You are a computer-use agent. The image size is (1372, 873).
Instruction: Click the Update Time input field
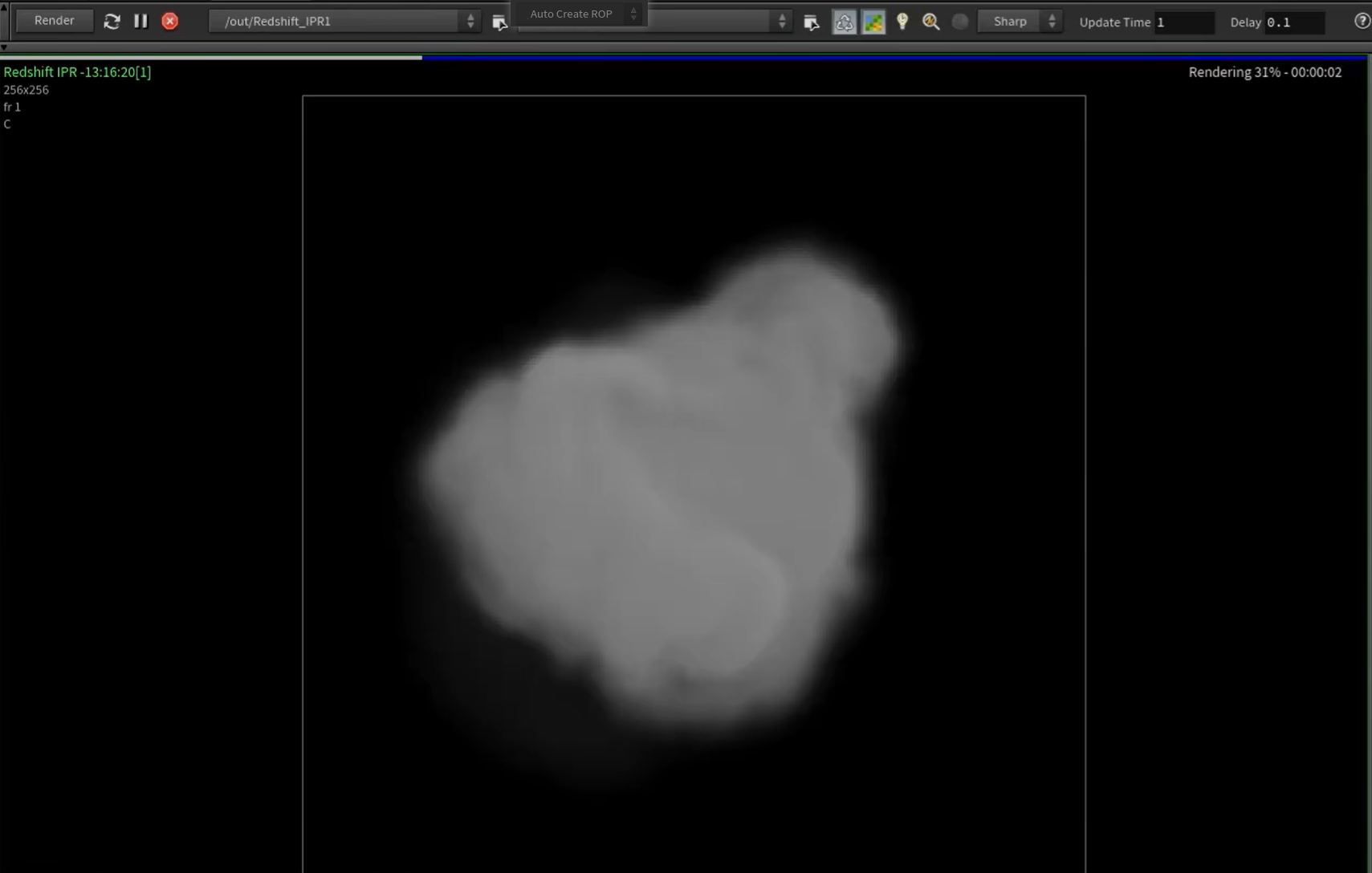[x=1186, y=22]
